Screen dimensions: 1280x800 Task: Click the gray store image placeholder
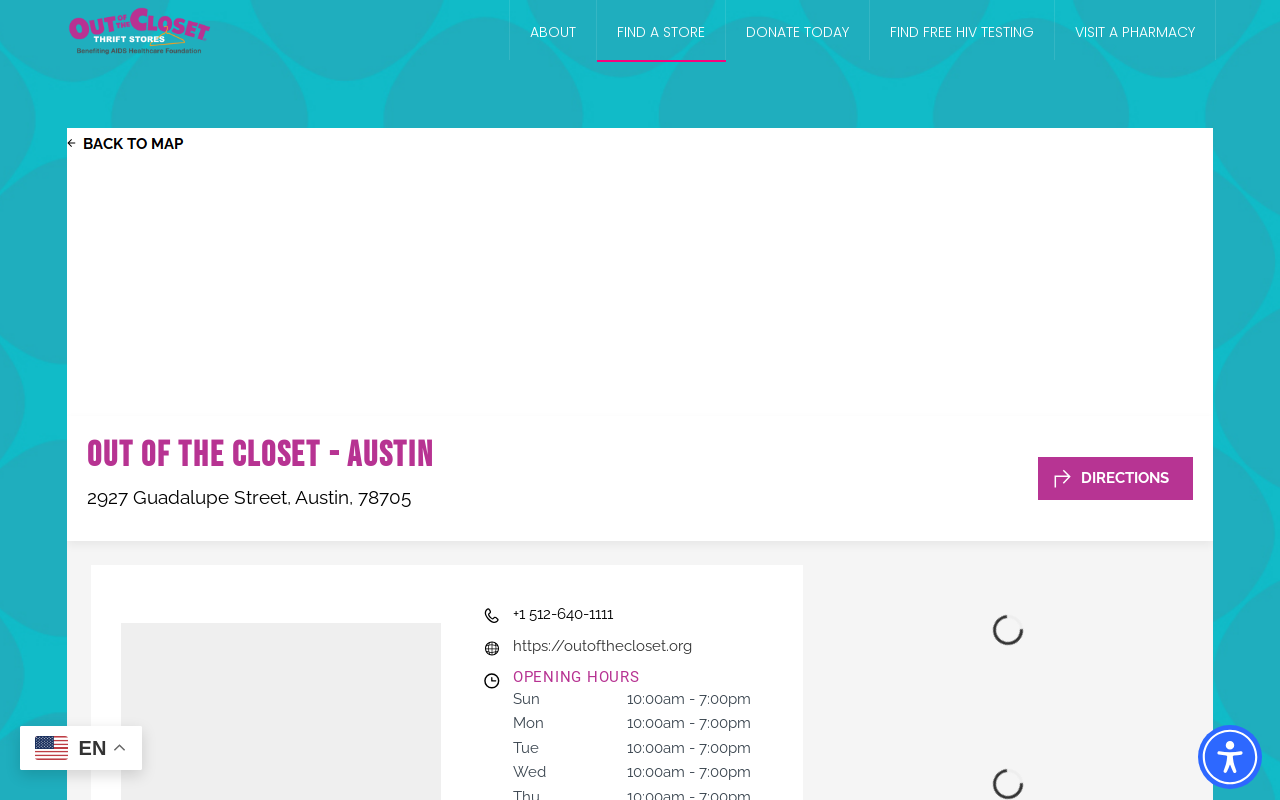coord(281,711)
